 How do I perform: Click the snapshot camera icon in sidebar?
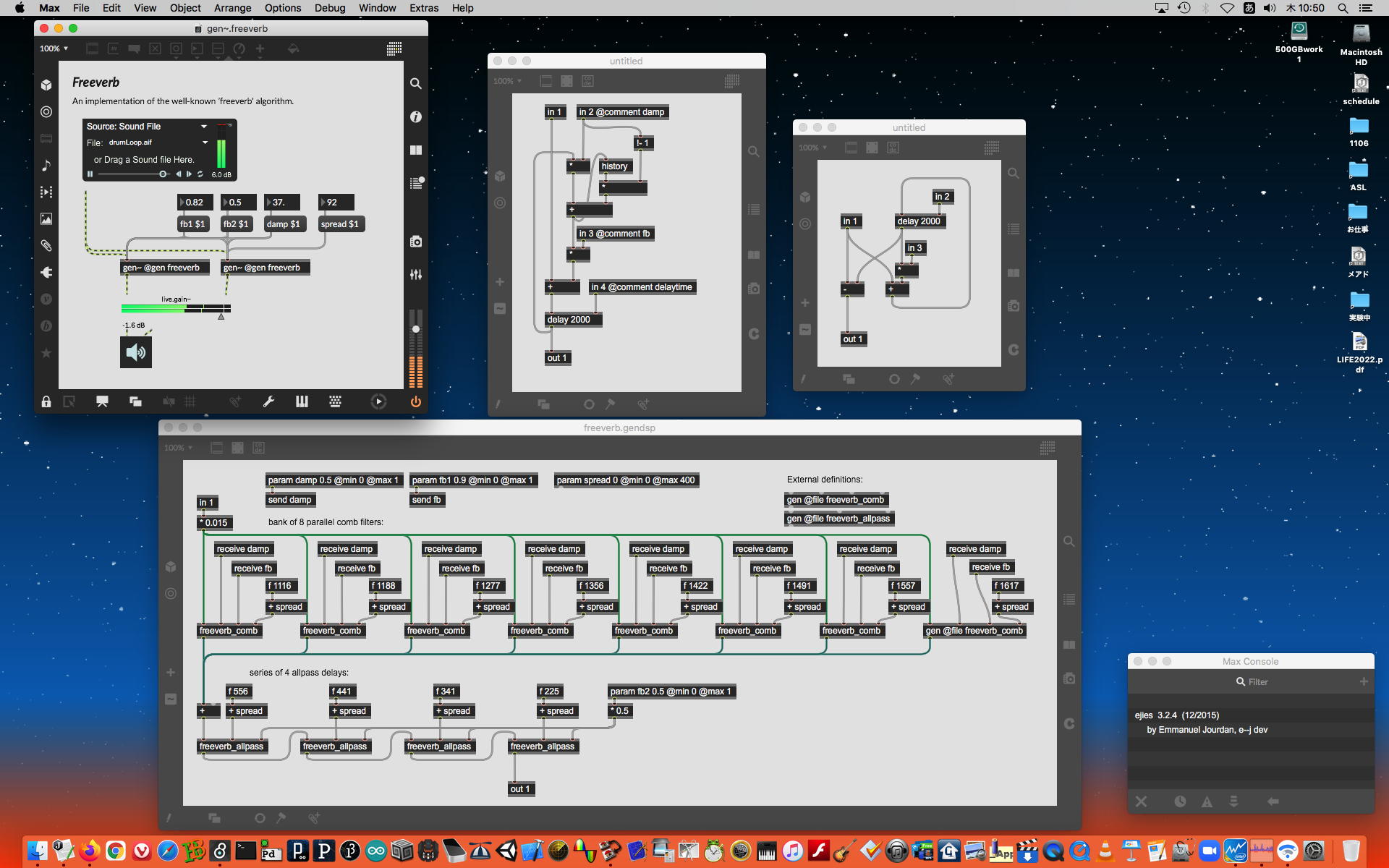coord(416,242)
